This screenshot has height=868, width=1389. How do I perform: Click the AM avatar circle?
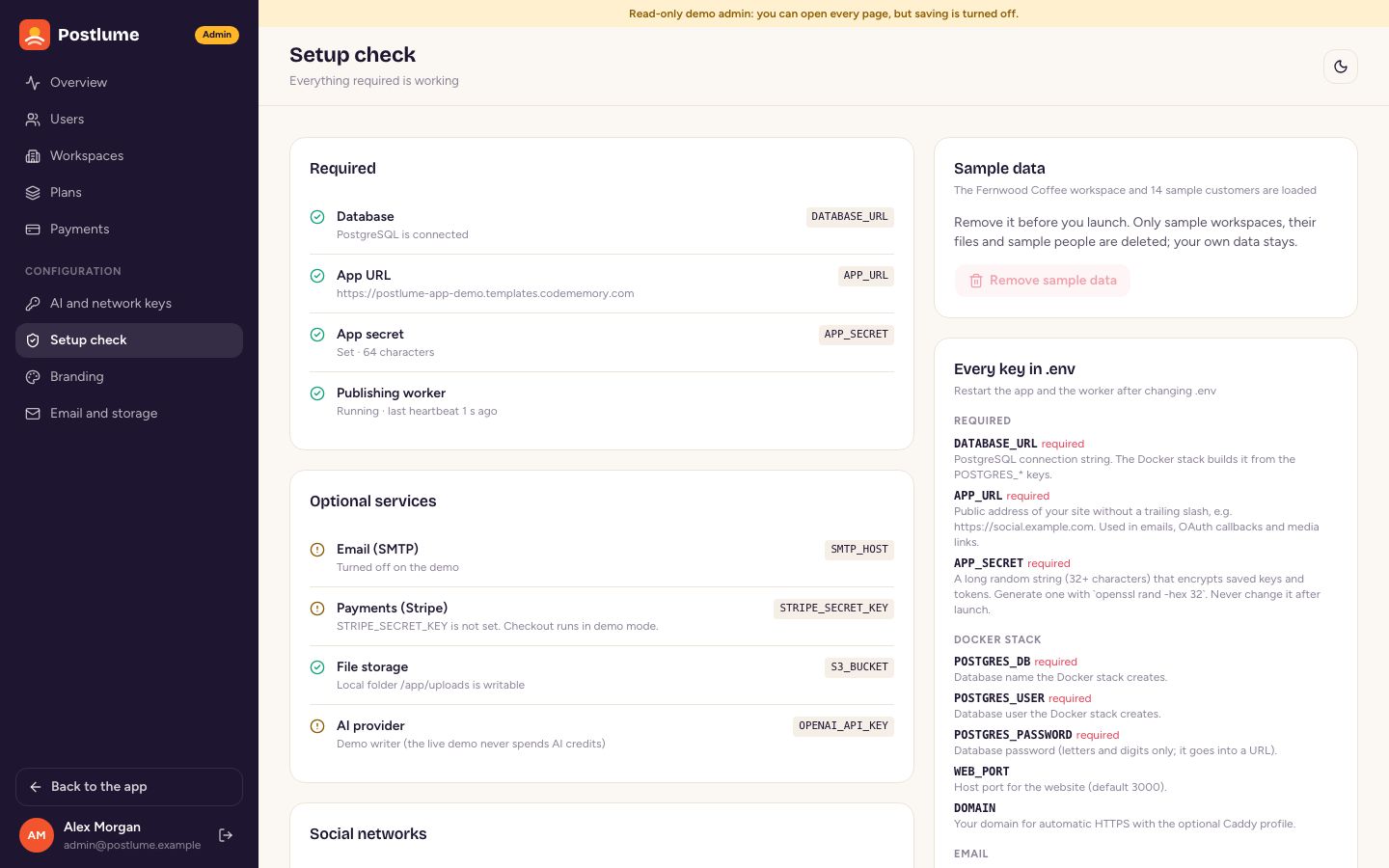pos(37,835)
